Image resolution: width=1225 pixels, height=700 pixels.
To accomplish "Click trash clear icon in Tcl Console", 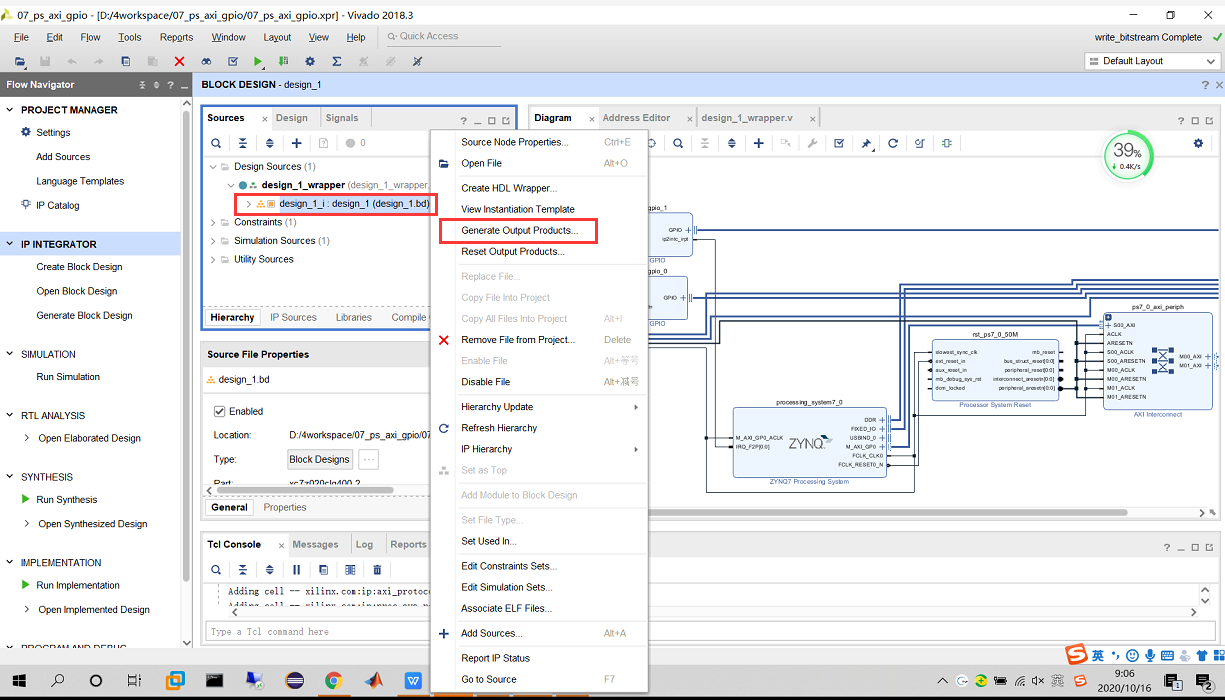I will tap(377, 570).
